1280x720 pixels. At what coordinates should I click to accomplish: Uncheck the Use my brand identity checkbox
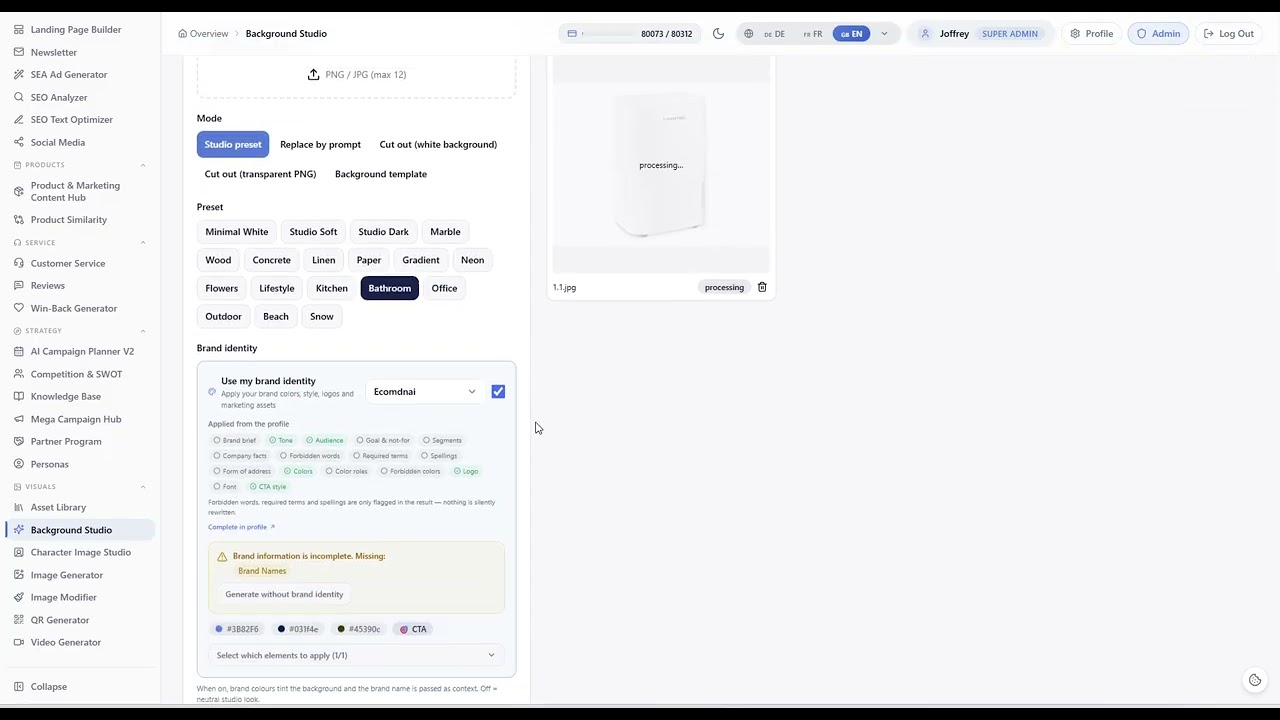(498, 391)
